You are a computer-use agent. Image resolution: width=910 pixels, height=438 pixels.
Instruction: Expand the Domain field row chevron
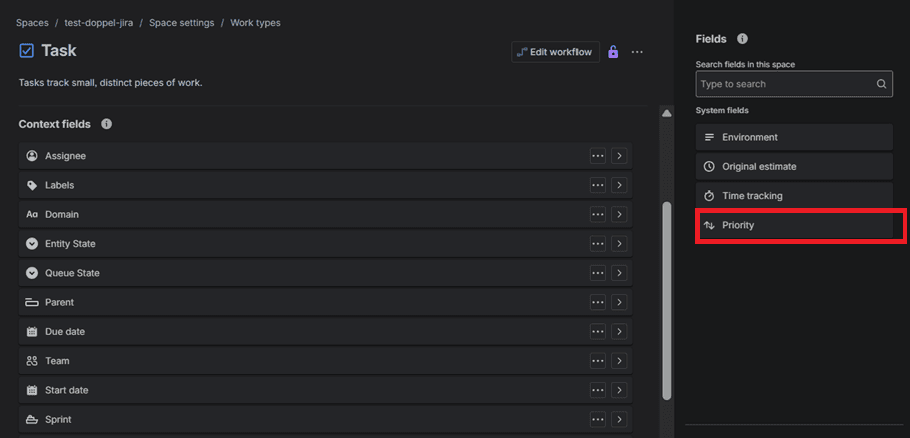pos(619,214)
